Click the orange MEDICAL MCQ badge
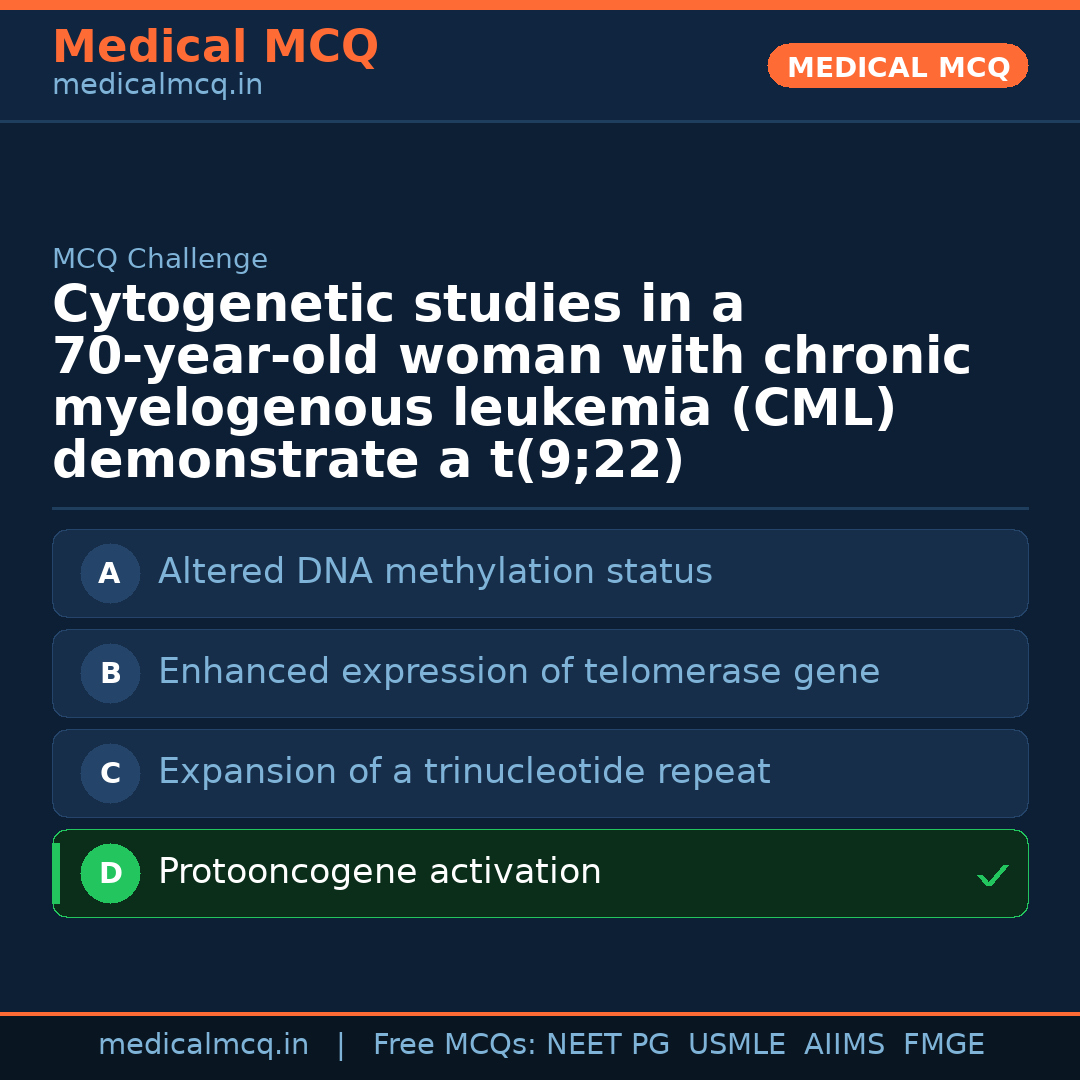Viewport: 1080px width, 1080px height. (898, 66)
